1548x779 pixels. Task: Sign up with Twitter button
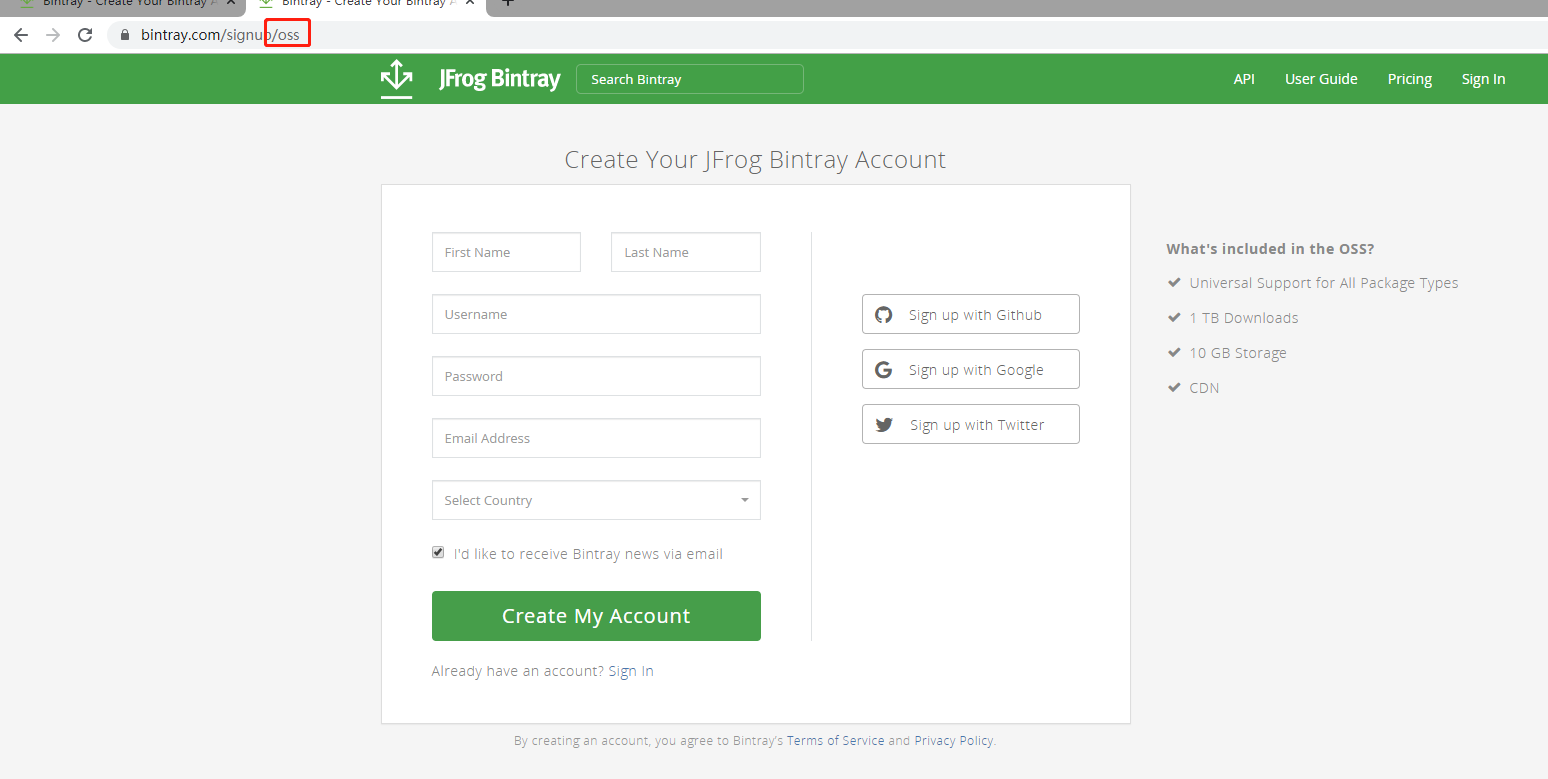[x=971, y=424]
